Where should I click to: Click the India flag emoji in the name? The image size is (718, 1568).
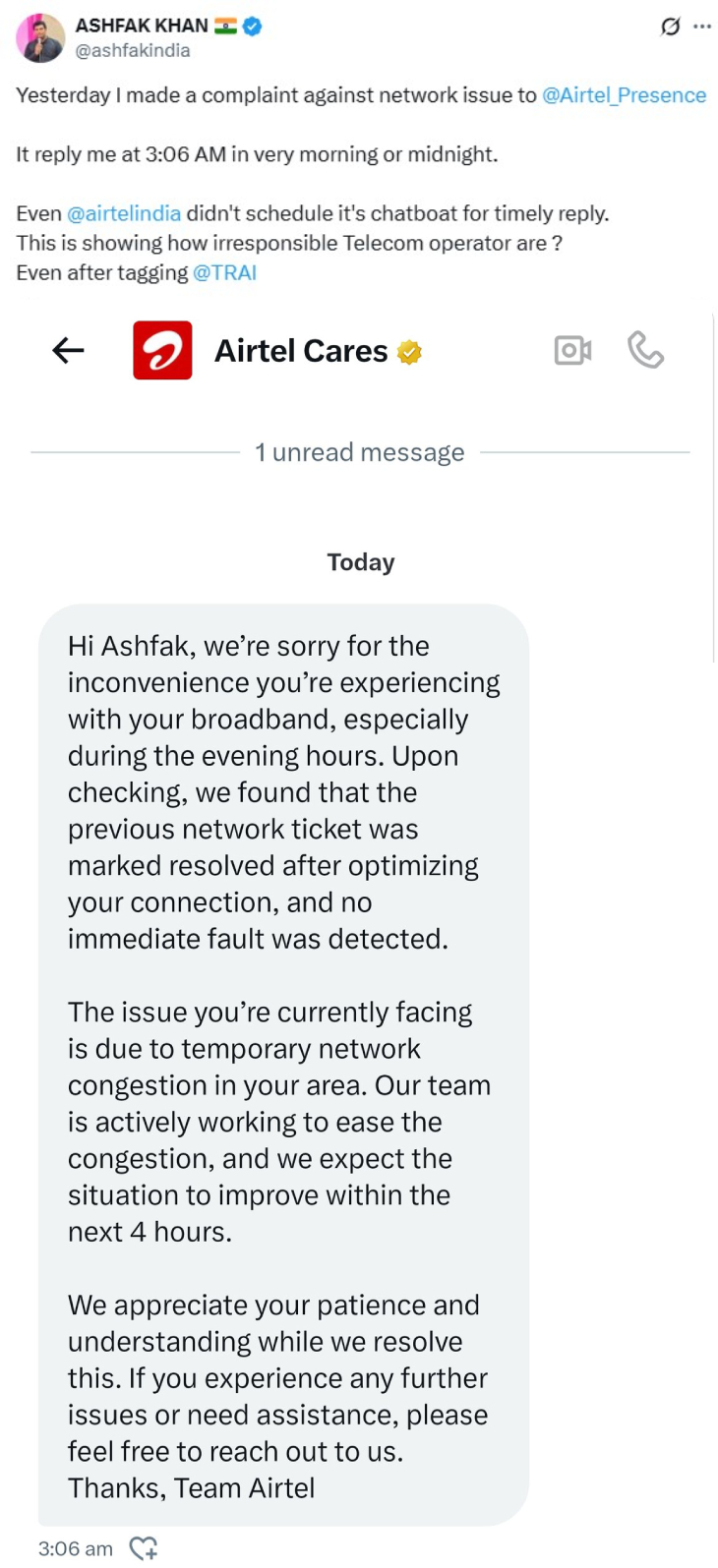click(x=226, y=27)
